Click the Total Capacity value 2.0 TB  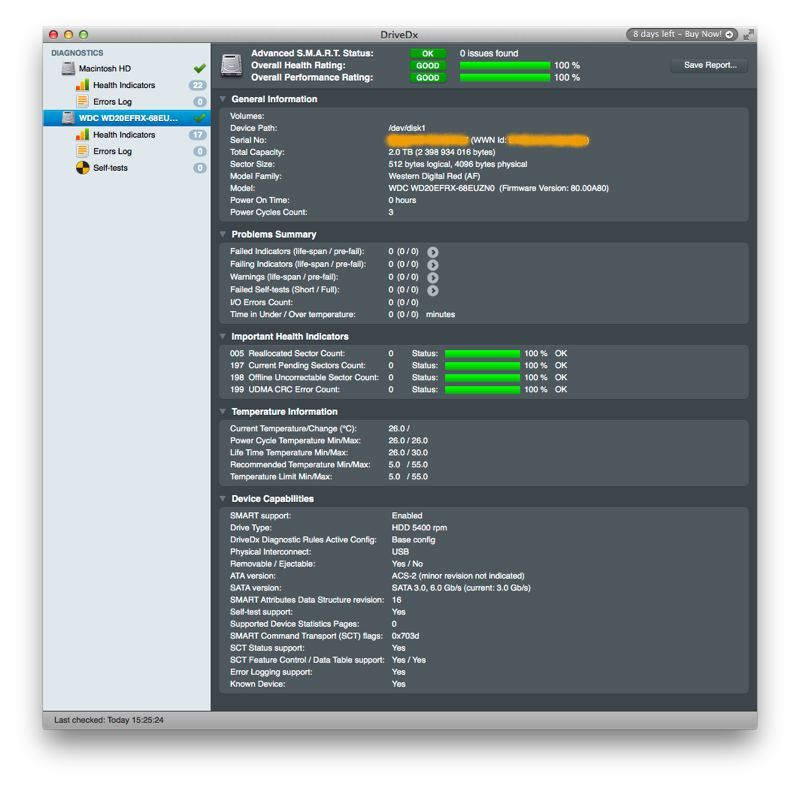pos(442,152)
